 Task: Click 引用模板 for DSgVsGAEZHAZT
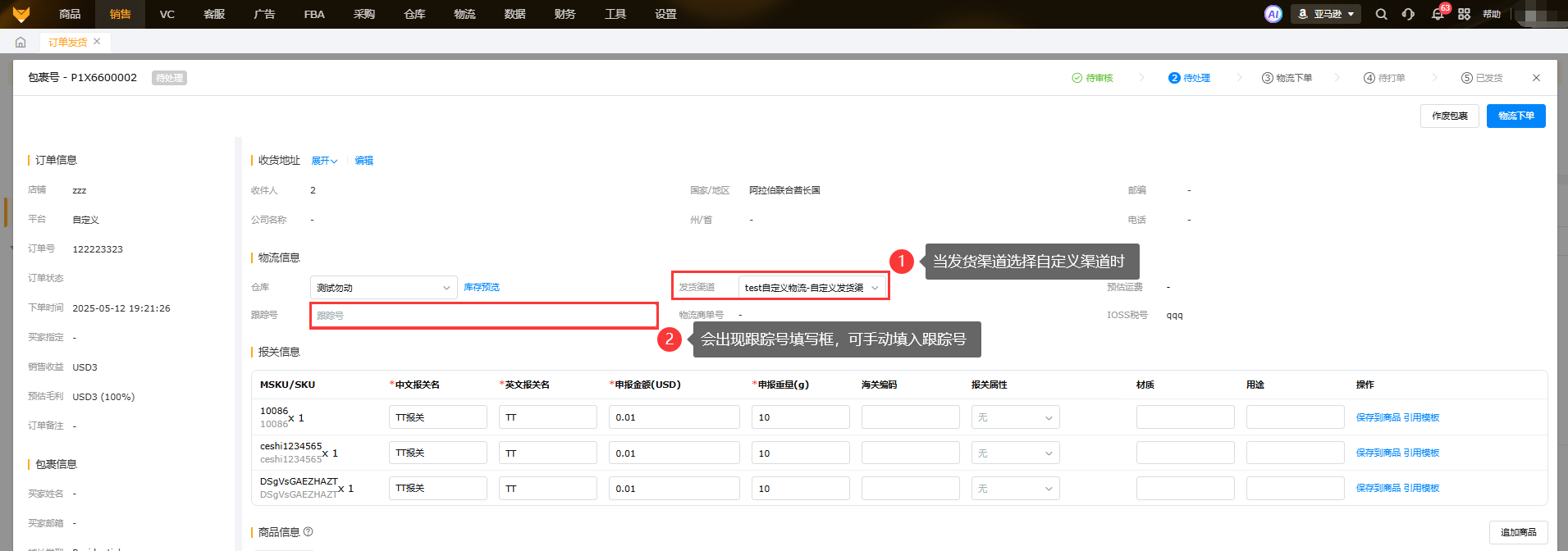click(x=1421, y=488)
